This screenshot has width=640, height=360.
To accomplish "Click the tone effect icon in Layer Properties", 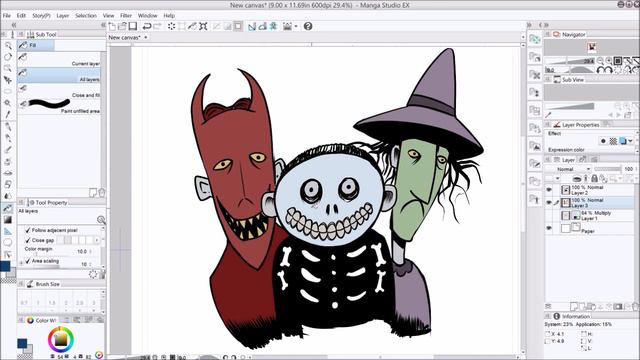I will pyautogui.click(x=613, y=141).
